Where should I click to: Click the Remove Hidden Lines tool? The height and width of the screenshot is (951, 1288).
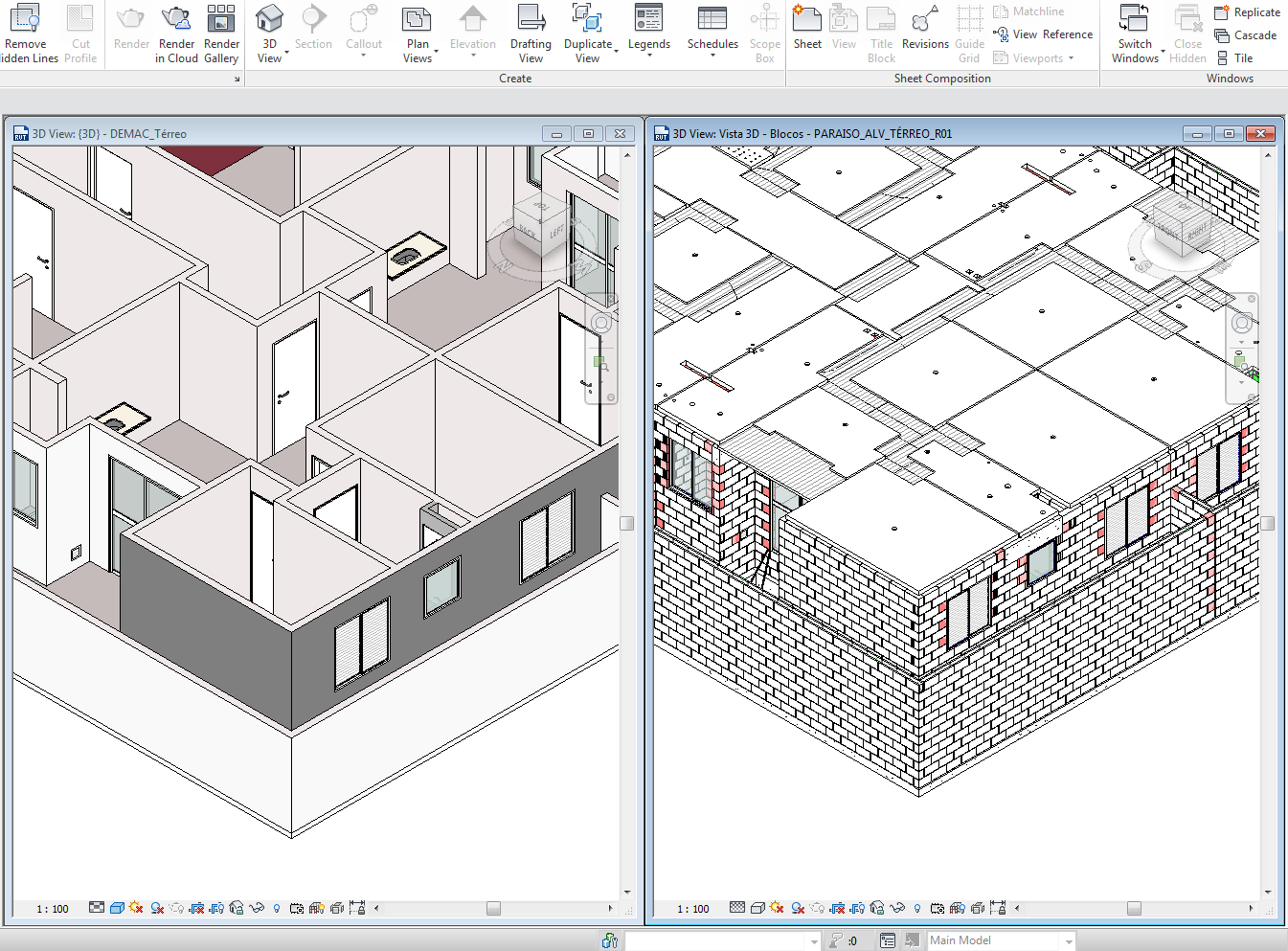point(27,34)
